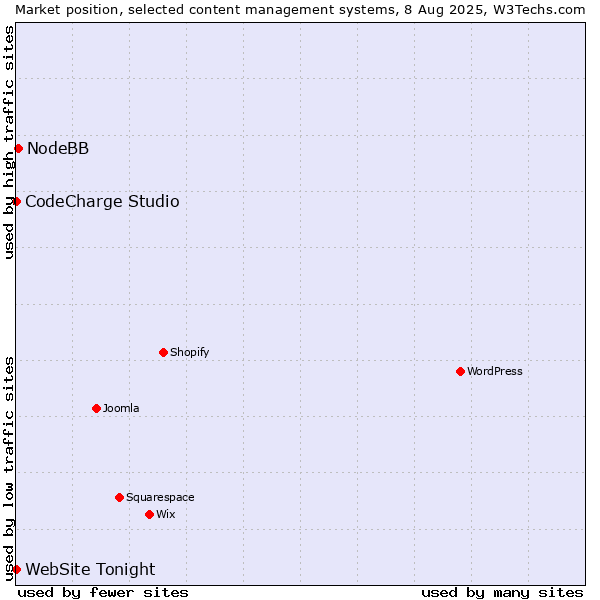Click the 'used by high traffic sites' axis label

click(x=9, y=142)
